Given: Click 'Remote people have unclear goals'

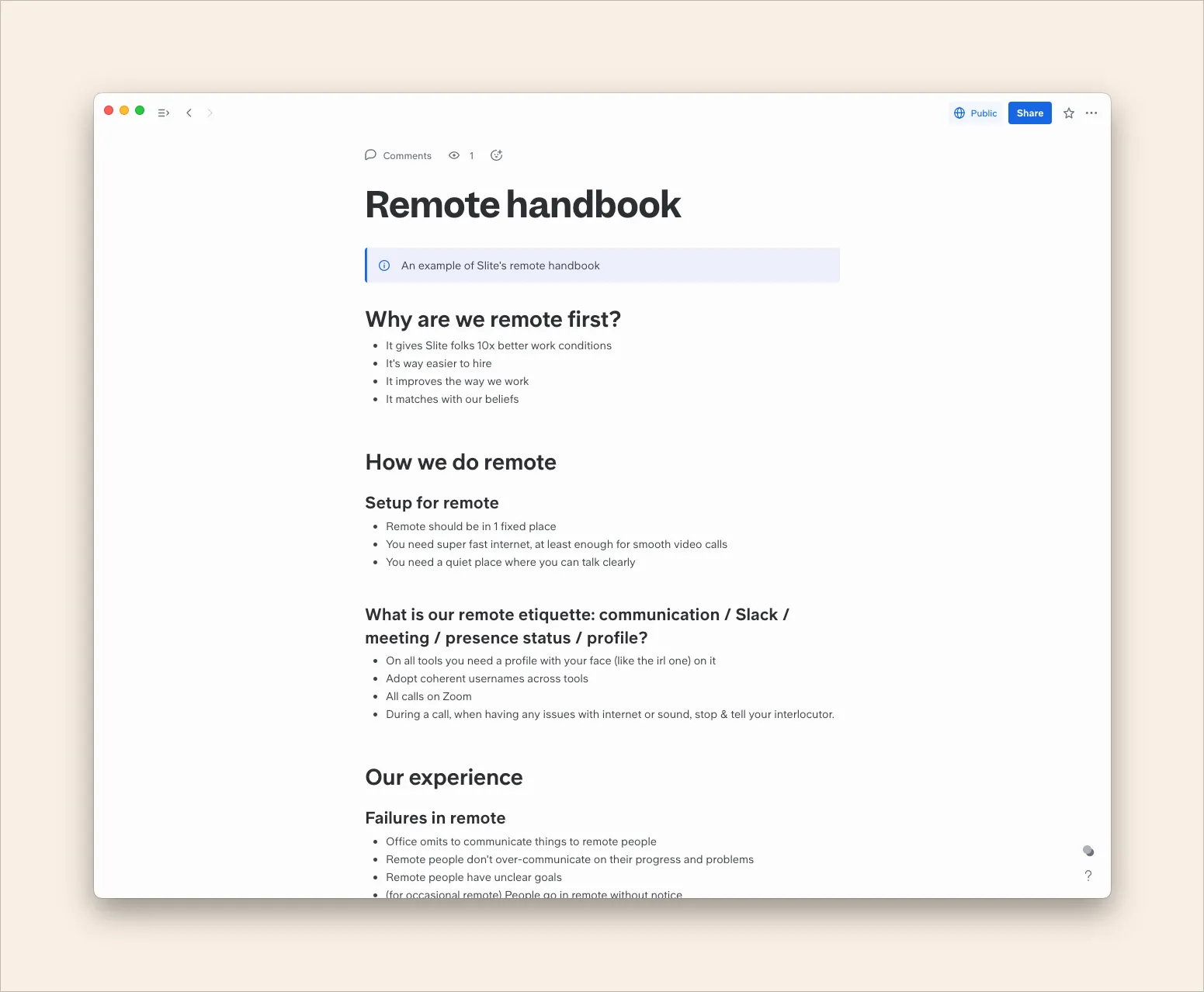Looking at the screenshot, I should pyautogui.click(x=474, y=877).
